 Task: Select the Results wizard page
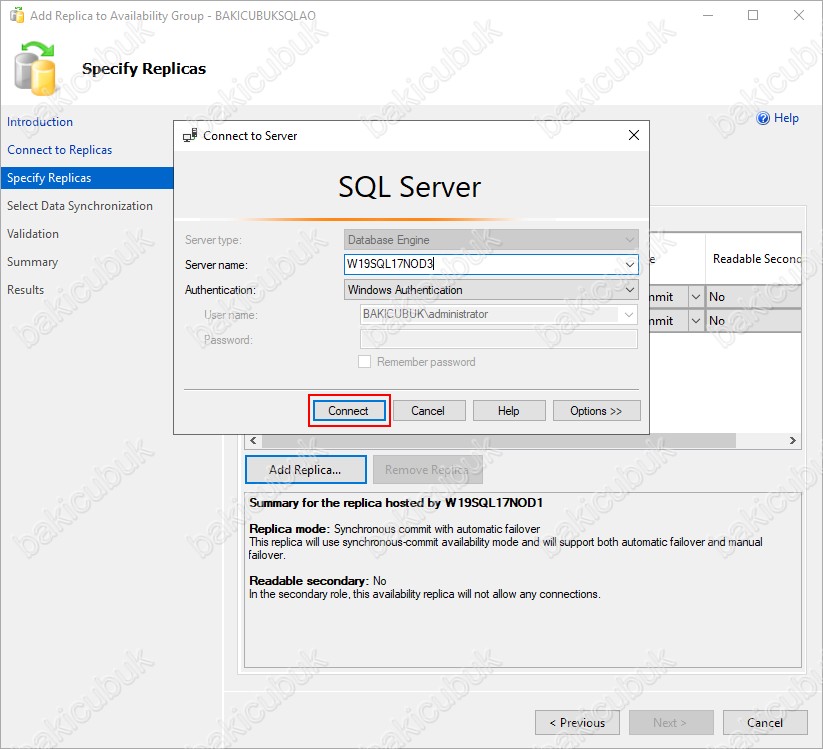[25, 290]
